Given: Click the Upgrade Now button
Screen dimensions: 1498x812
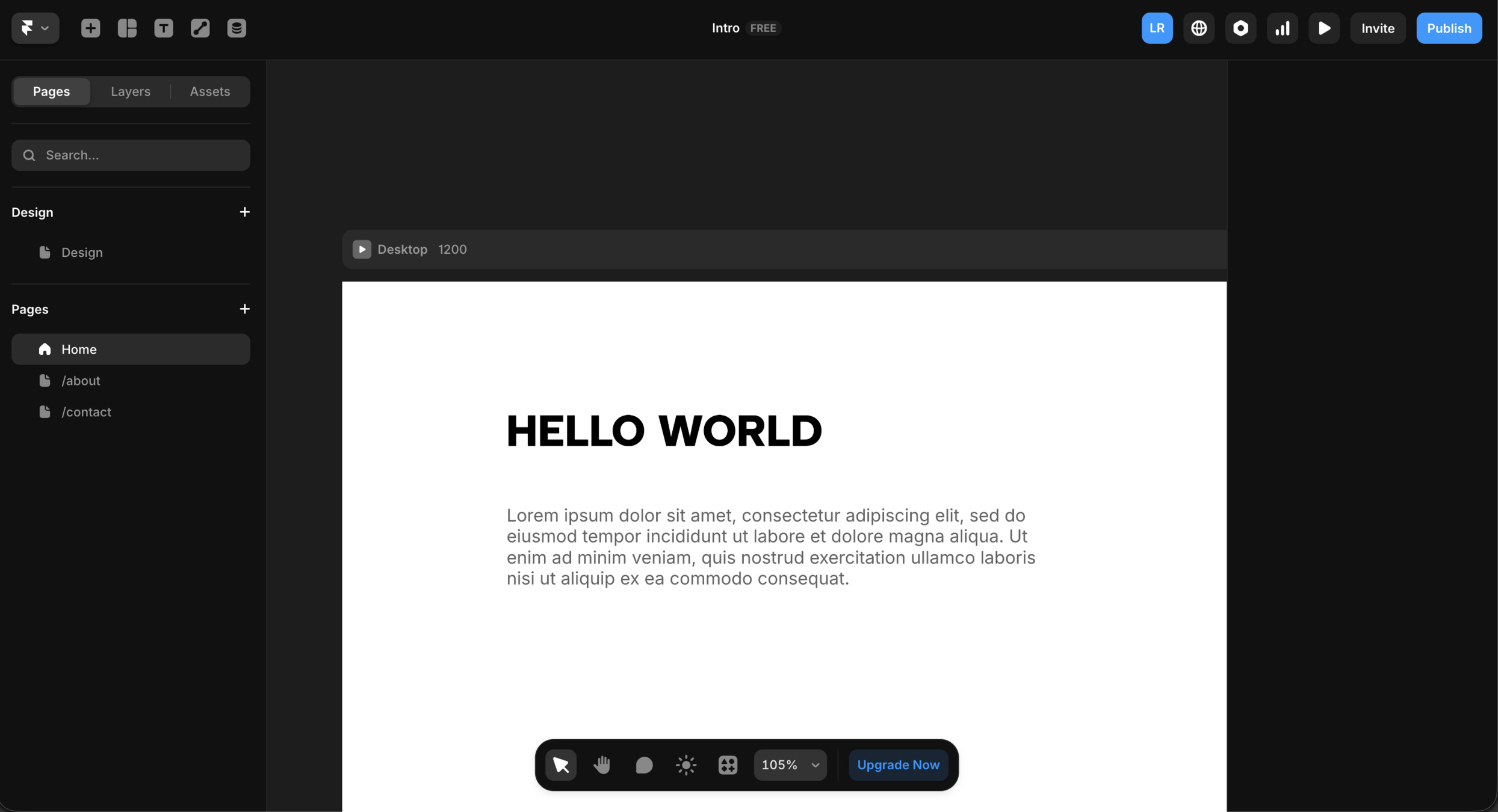Looking at the screenshot, I should (x=898, y=765).
